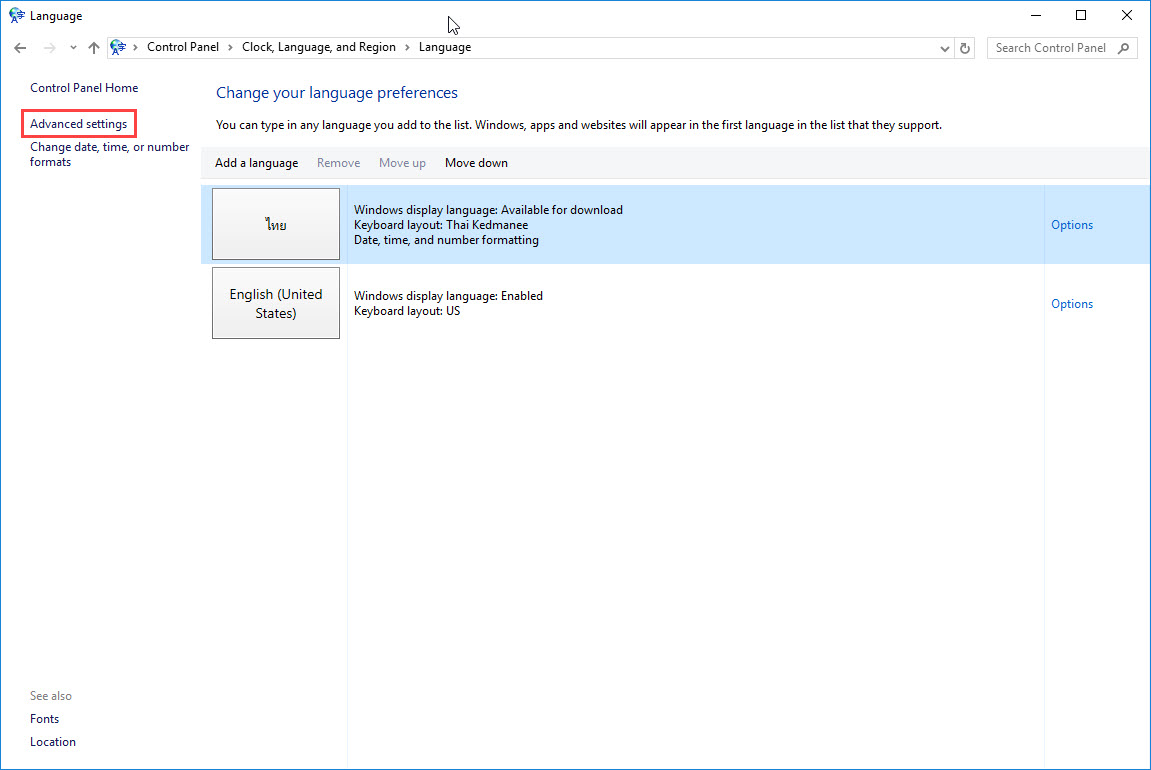Click Move down in the toolbar
The width and height of the screenshot is (1151, 770).
pyautogui.click(x=476, y=162)
